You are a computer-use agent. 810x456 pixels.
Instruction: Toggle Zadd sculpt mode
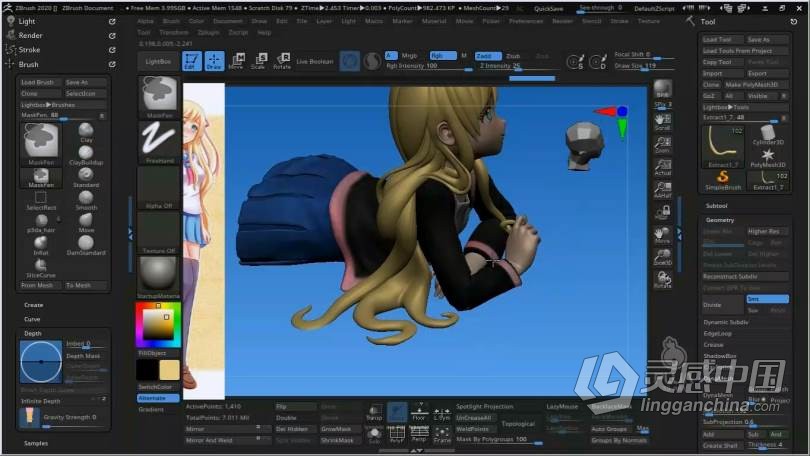(x=488, y=55)
